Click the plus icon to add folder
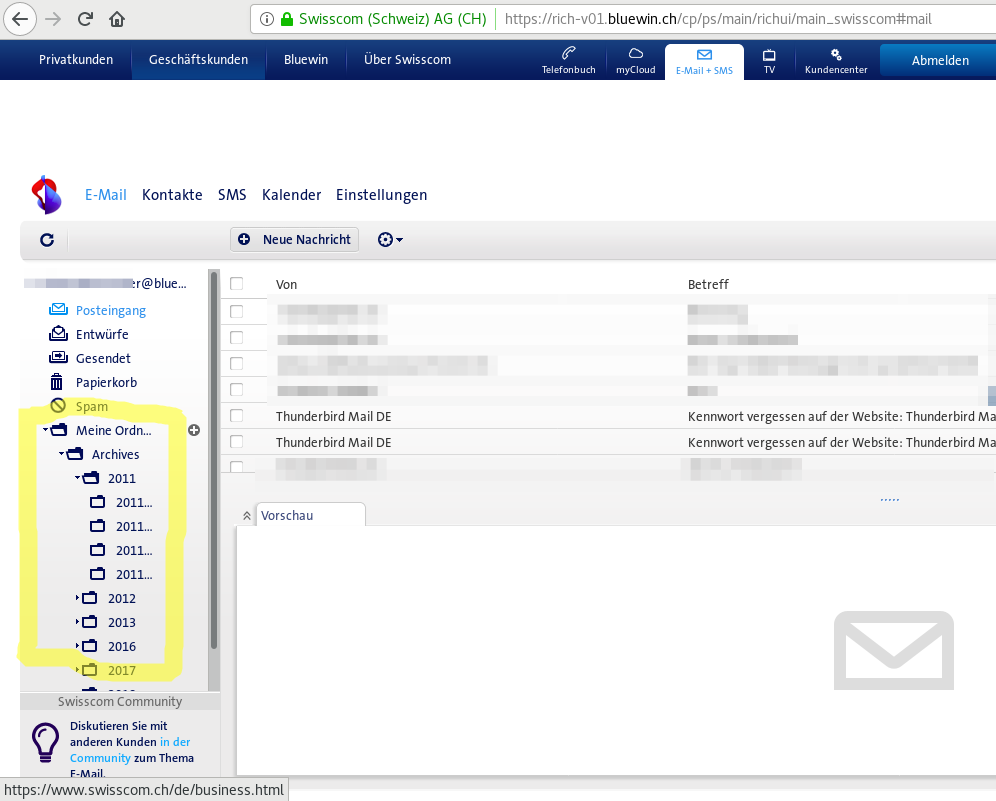The image size is (996, 801). pyautogui.click(x=194, y=430)
